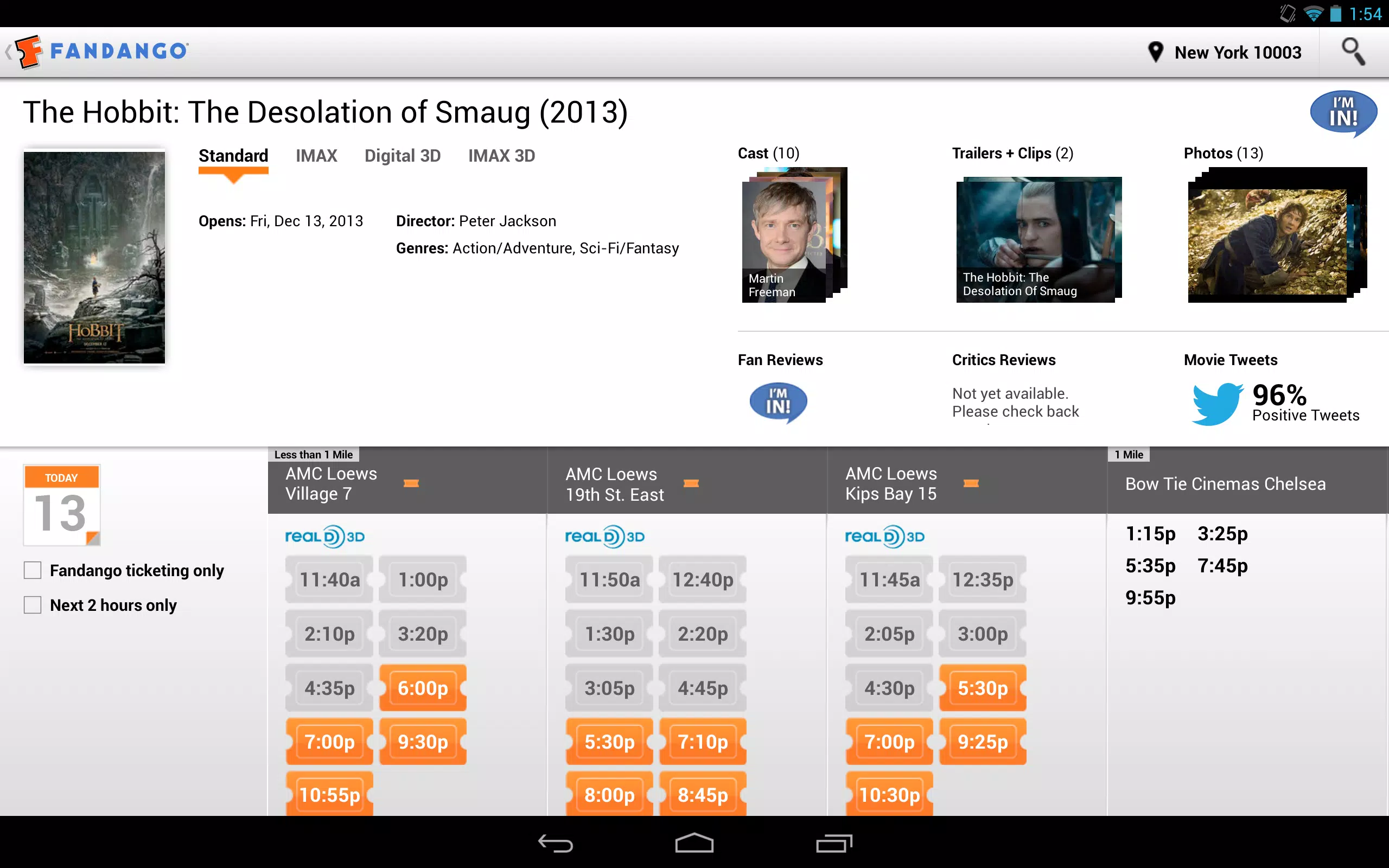Tap ticket icon next to AMC Loews Village 7
The height and width of the screenshot is (868, 1389).
(x=411, y=483)
